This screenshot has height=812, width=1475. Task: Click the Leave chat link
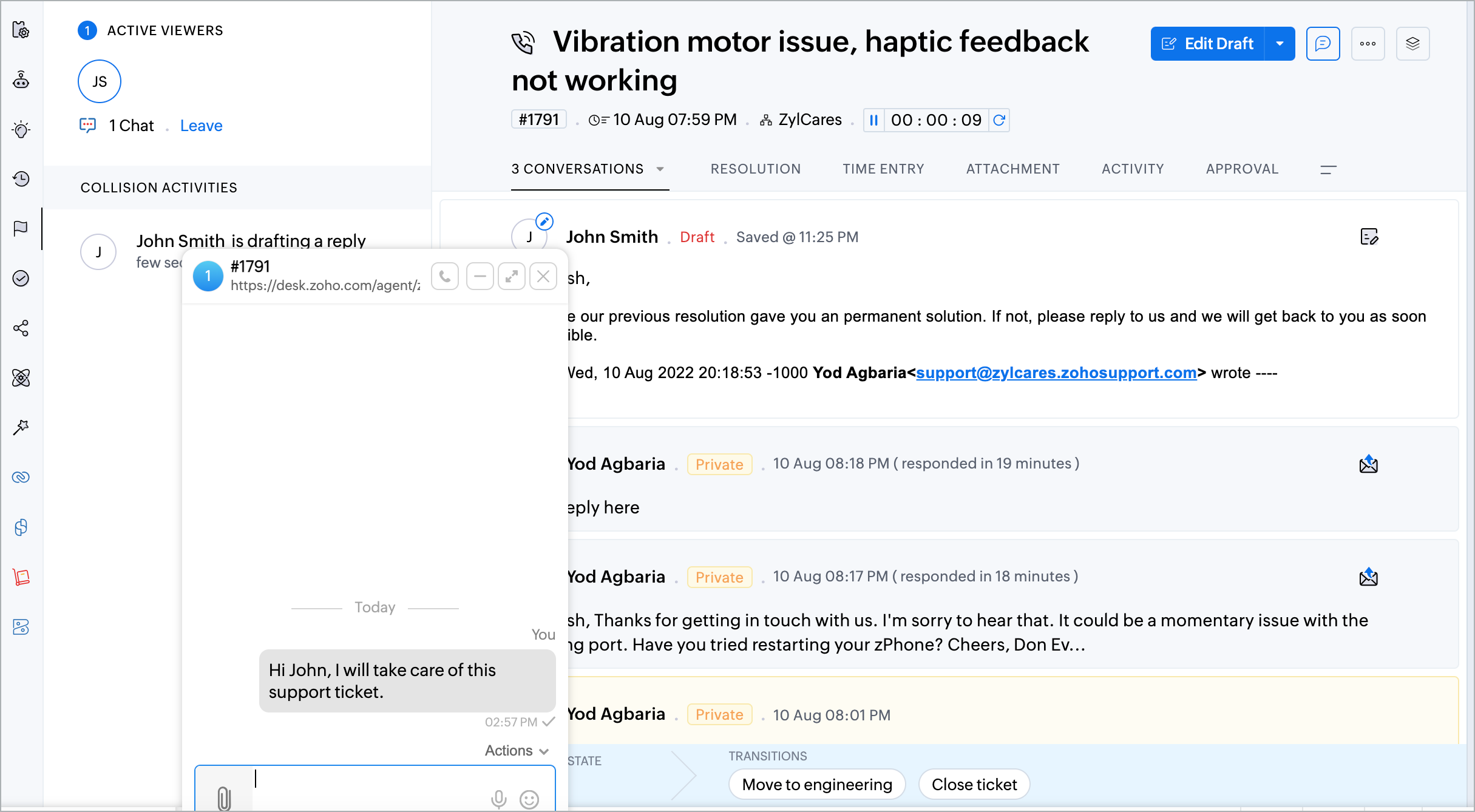click(x=201, y=126)
